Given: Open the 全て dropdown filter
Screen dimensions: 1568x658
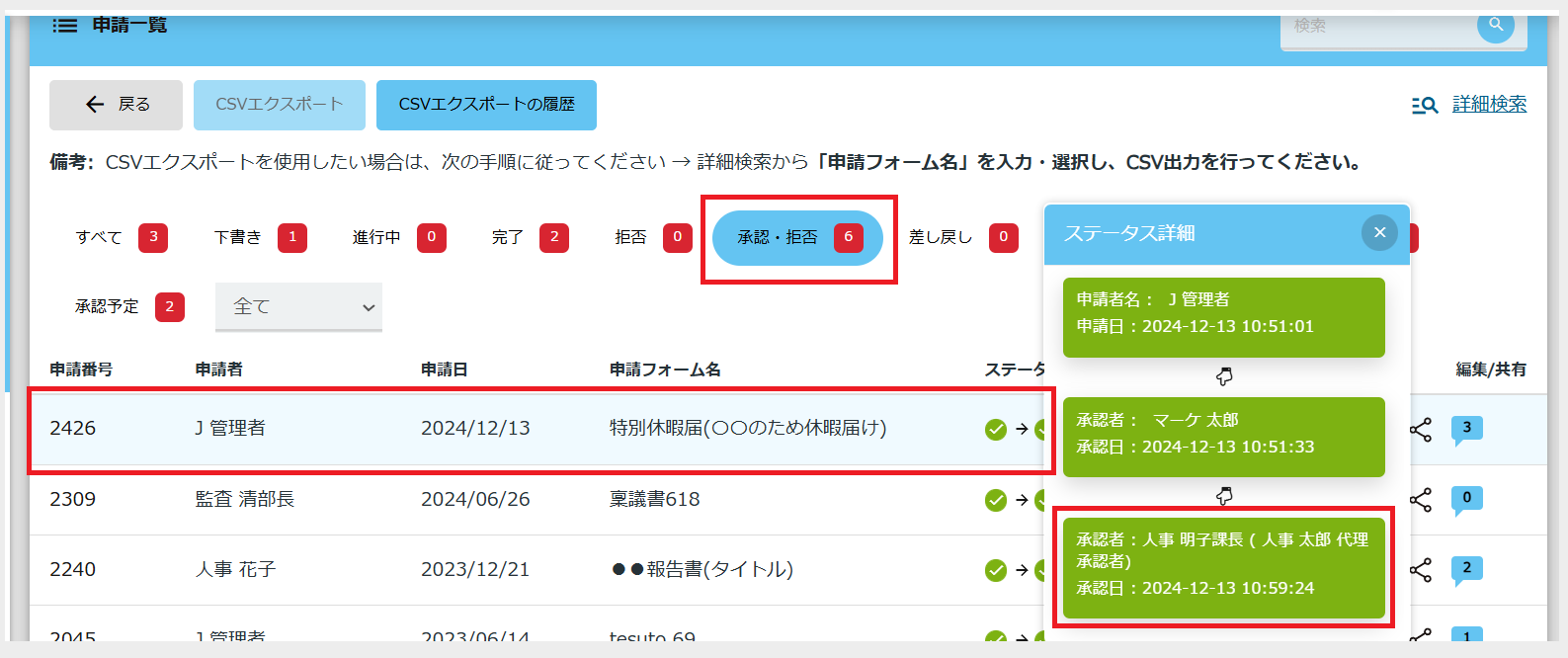Looking at the screenshot, I should (x=298, y=307).
